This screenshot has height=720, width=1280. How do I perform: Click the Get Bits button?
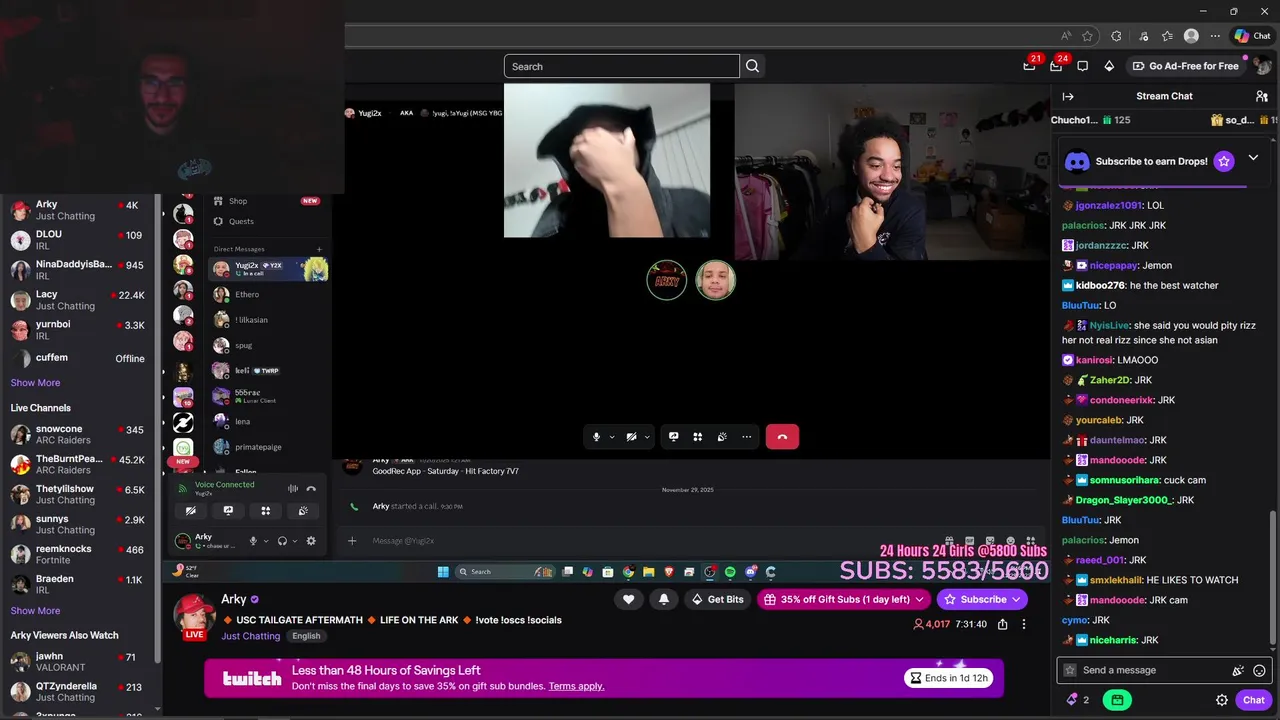717,599
